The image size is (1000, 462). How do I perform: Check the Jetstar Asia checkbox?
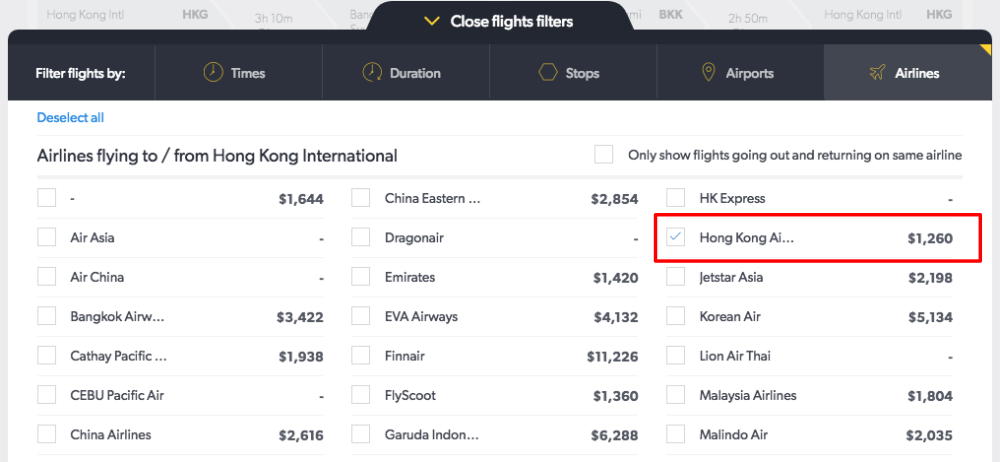click(x=675, y=277)
